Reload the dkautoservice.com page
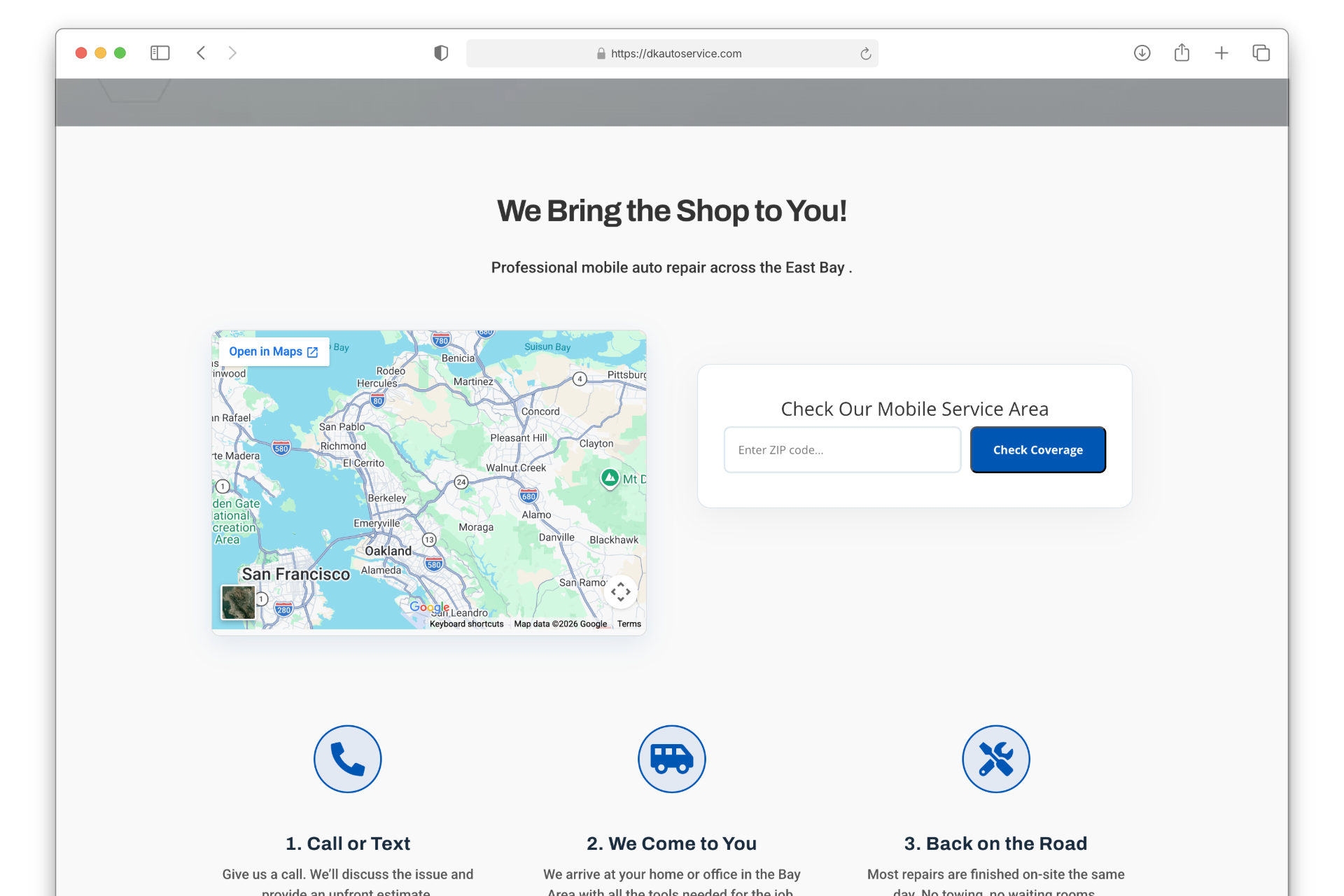Viewport: 1344px width, 896px height. click(865, 54)
